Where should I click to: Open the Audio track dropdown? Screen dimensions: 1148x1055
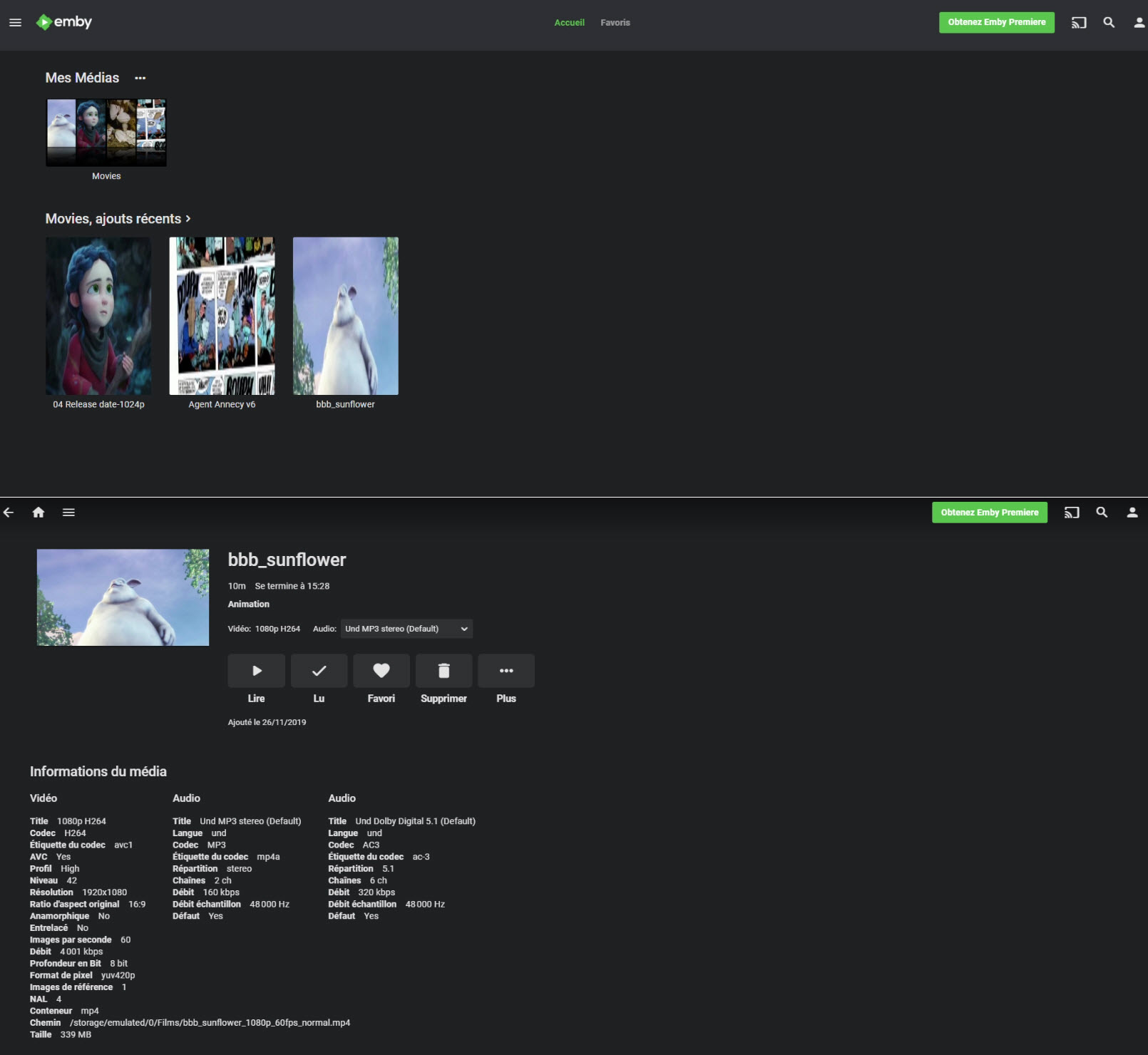[406, 629]
